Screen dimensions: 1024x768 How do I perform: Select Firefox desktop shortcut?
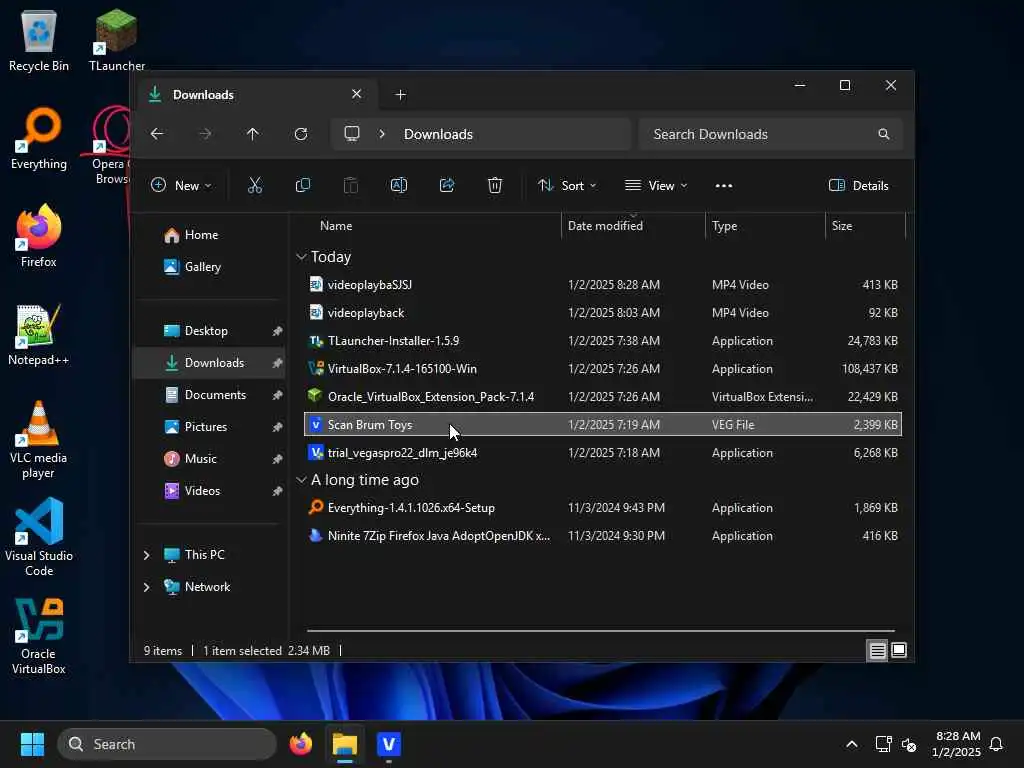pyautogui.click(x=39, y=236)
